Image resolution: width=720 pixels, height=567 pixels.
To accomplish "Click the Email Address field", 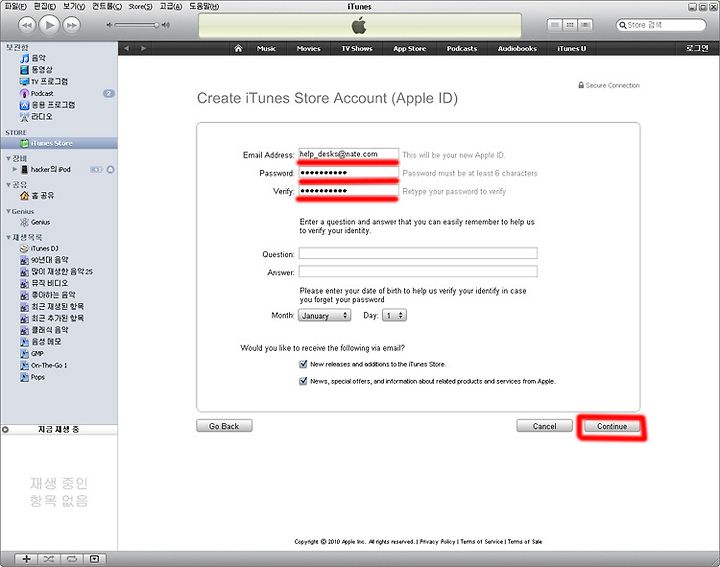I will 349,154.
